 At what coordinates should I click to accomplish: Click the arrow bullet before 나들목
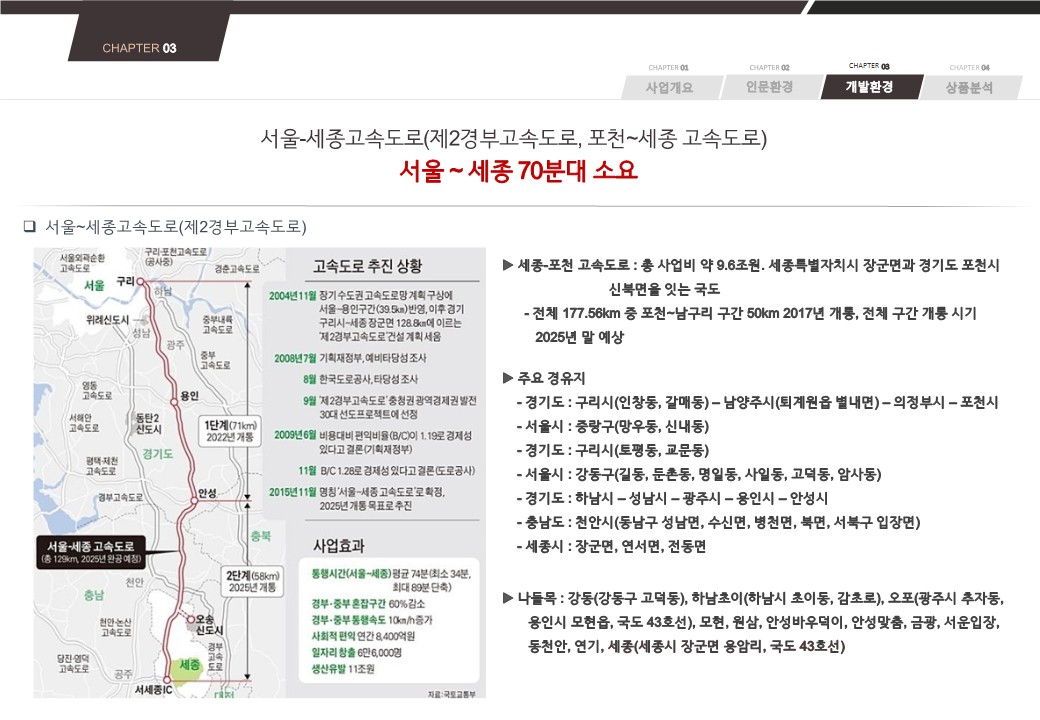[508, 599]
